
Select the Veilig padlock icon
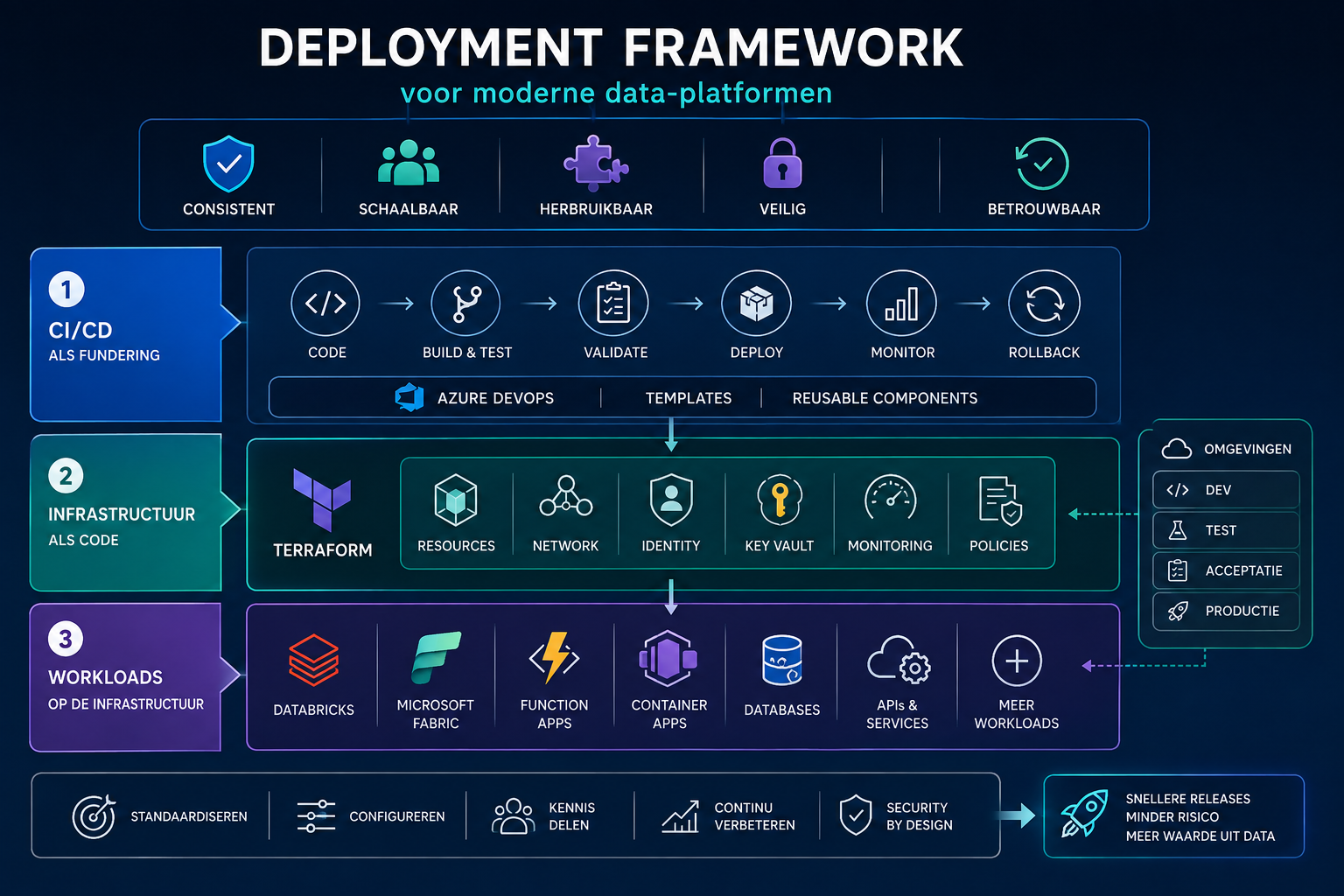point(782,164)
